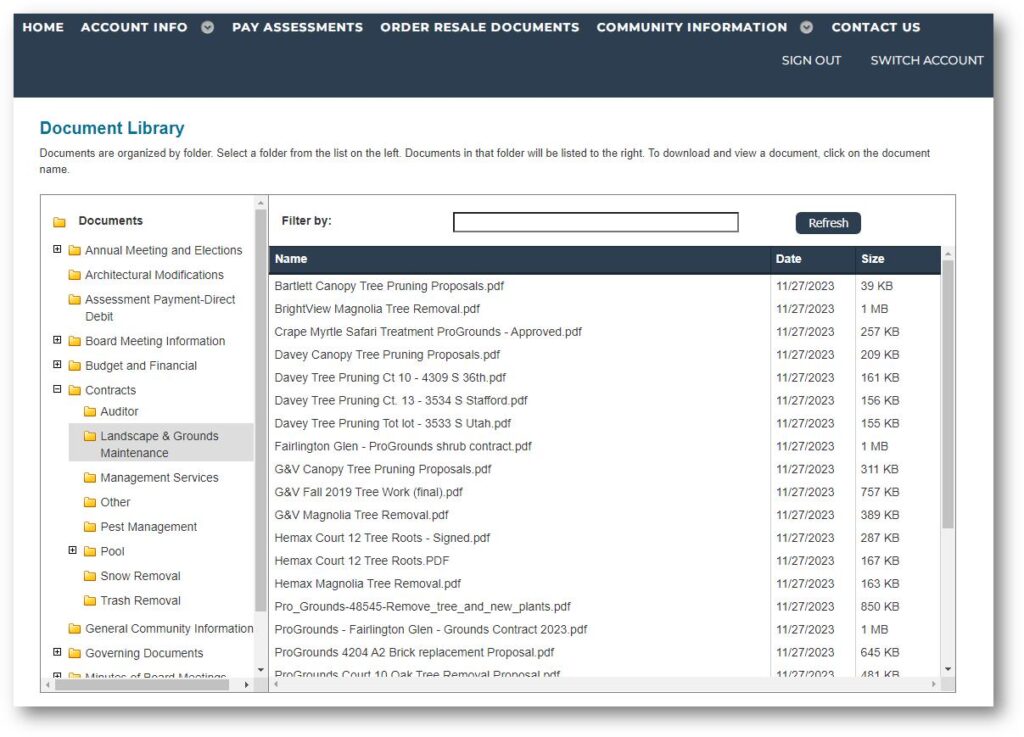Image resolution: width=1024 pixels, height=737 pixels.
Task: Open Davey Tree Pruning Tot lot - 3533 S Utah.pdf
Action: (x=392, y=424)
